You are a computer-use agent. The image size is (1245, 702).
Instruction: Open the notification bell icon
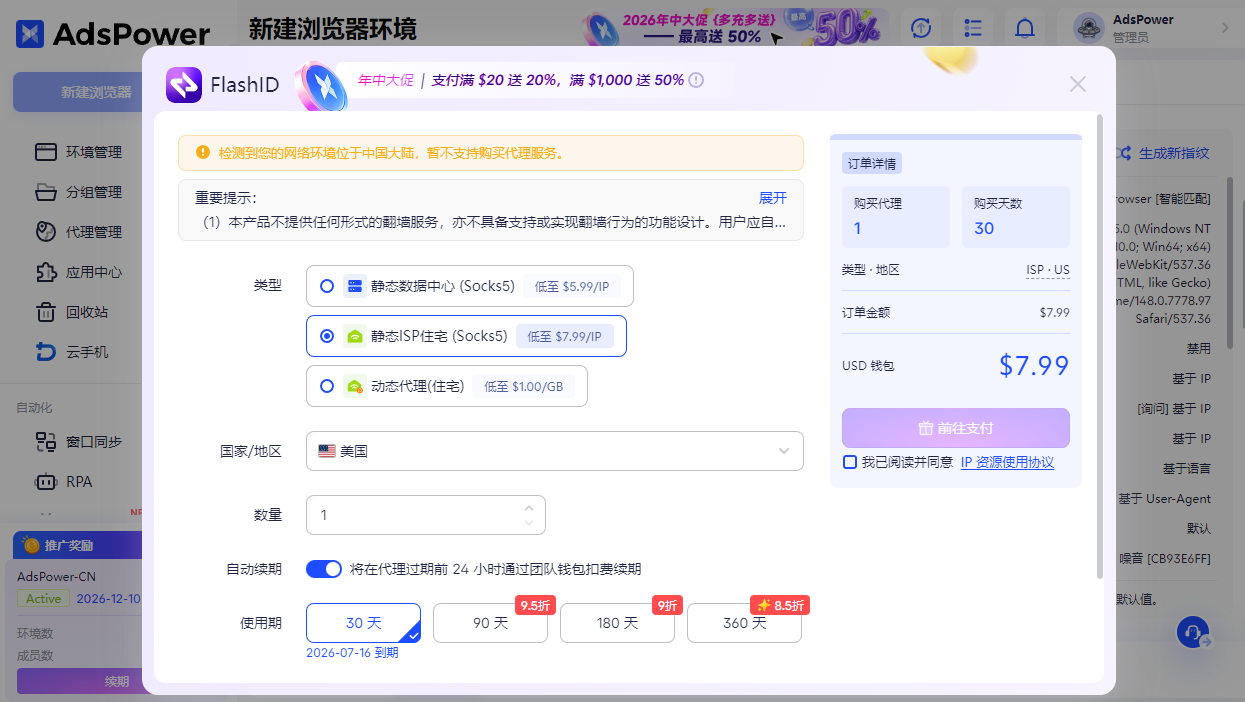pos(1025,28)
